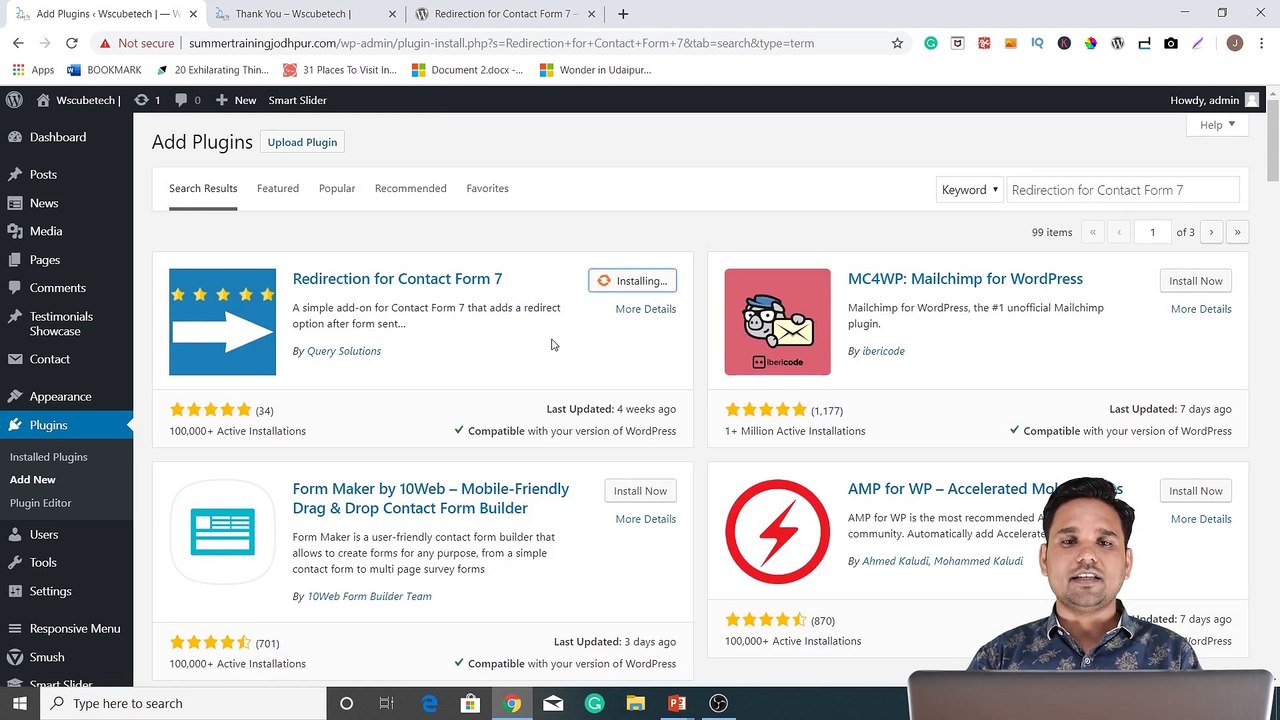Screen dimensions: 1280x720
Task: Open 10Web Form Builder Team author link
Action: click(x=369, y=596)
